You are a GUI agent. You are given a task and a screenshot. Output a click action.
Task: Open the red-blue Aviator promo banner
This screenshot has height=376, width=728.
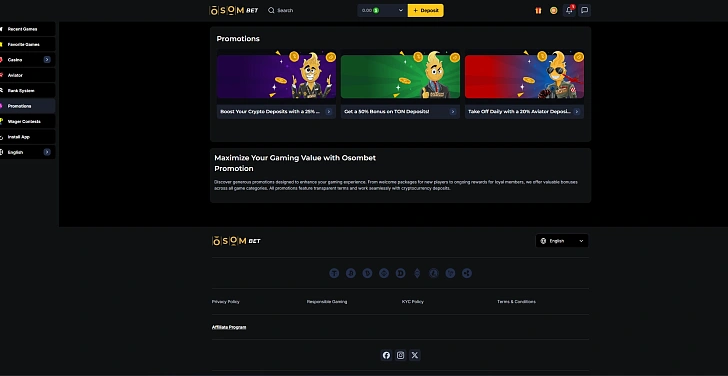coord(524,75)
